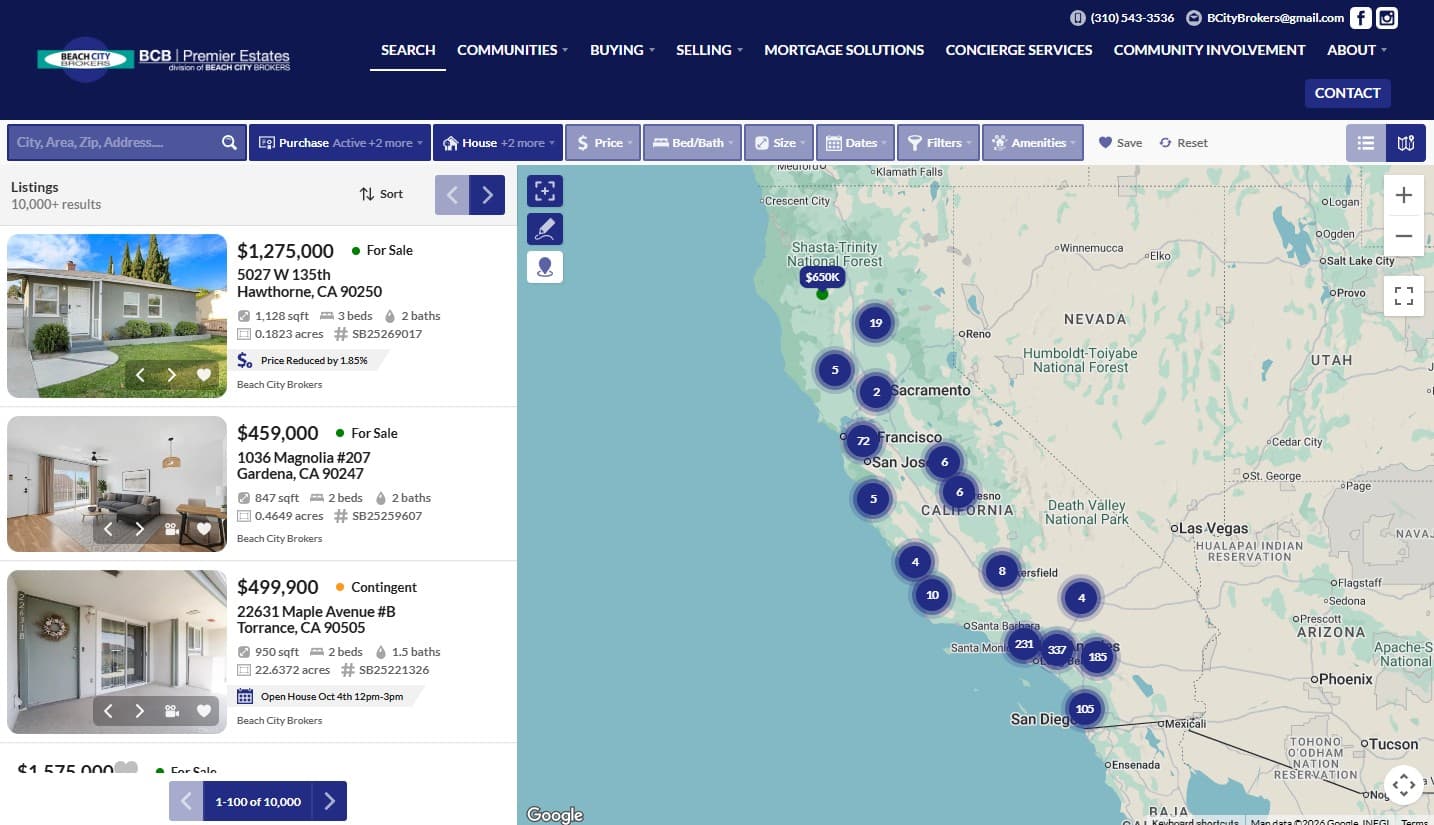
Task: Favorite the 1036 Magnolia #207 listing
Action: (x=204, y=529)
